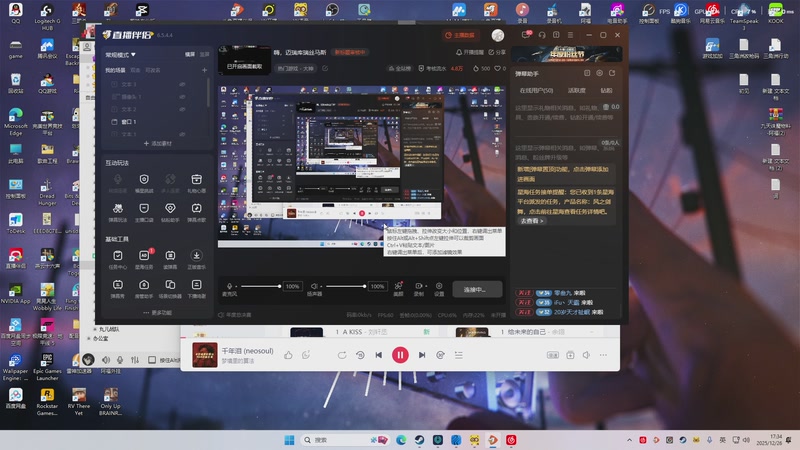Screen dimensions: 800x450
Task: Open the 下播电影 tool icon
Action: click(x=196, y=285)
